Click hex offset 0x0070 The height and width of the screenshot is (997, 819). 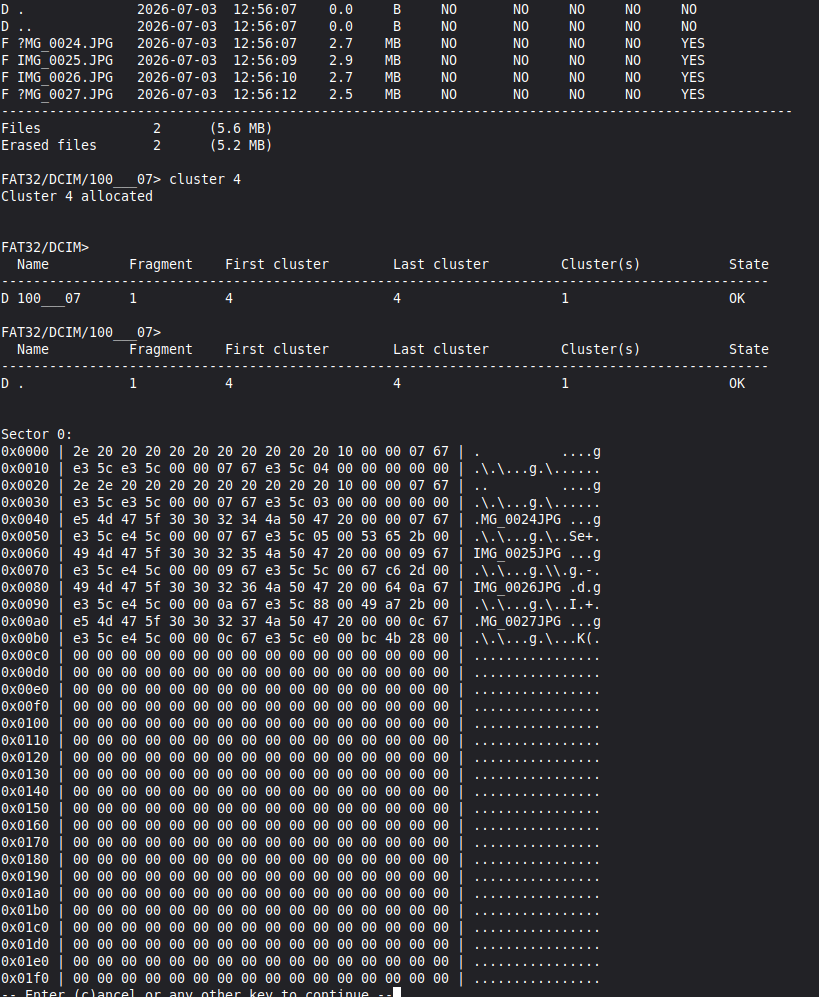(25, 570)
